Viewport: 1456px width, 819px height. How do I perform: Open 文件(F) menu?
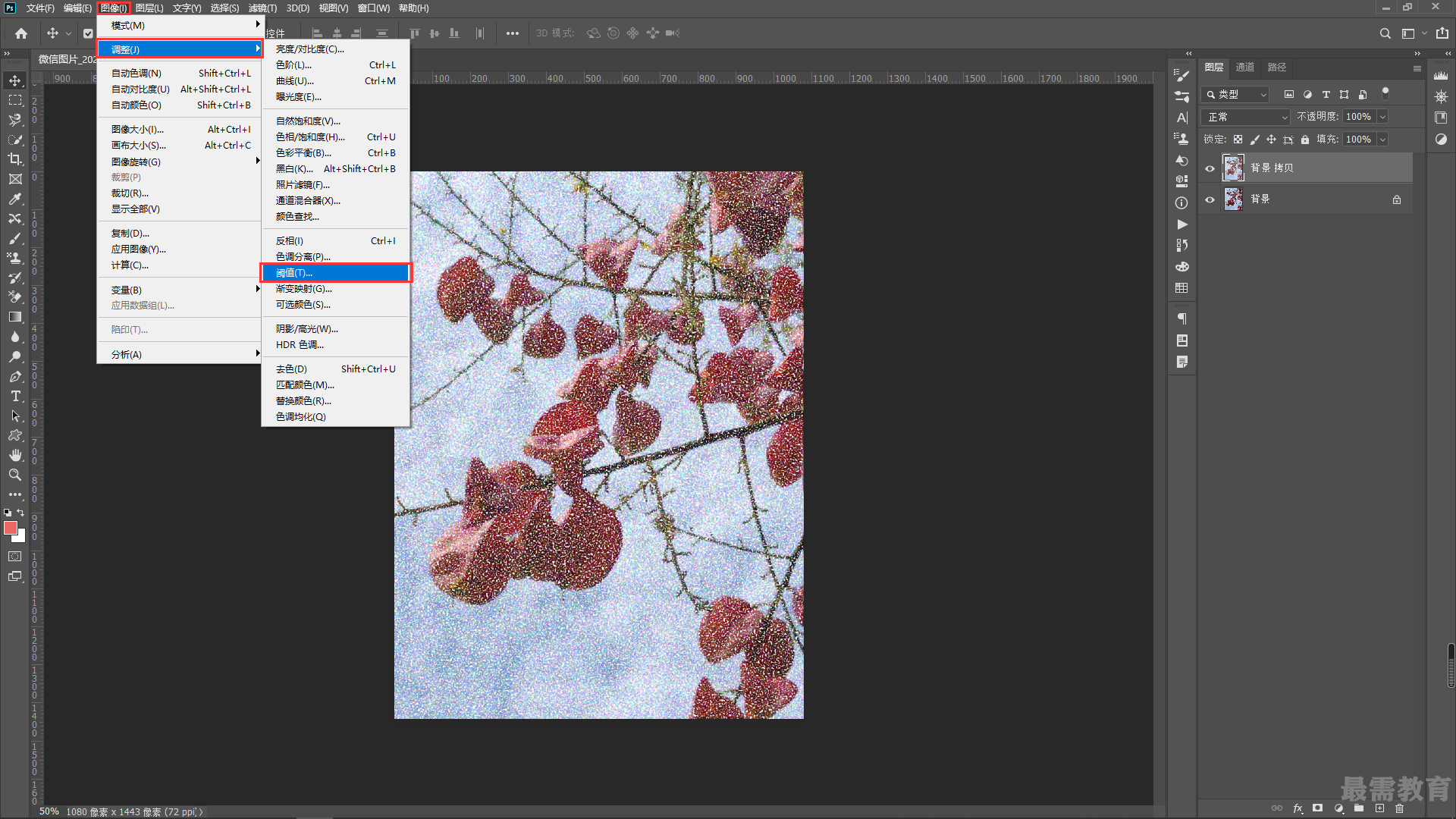pyautogui.click(x=40, y=8)
